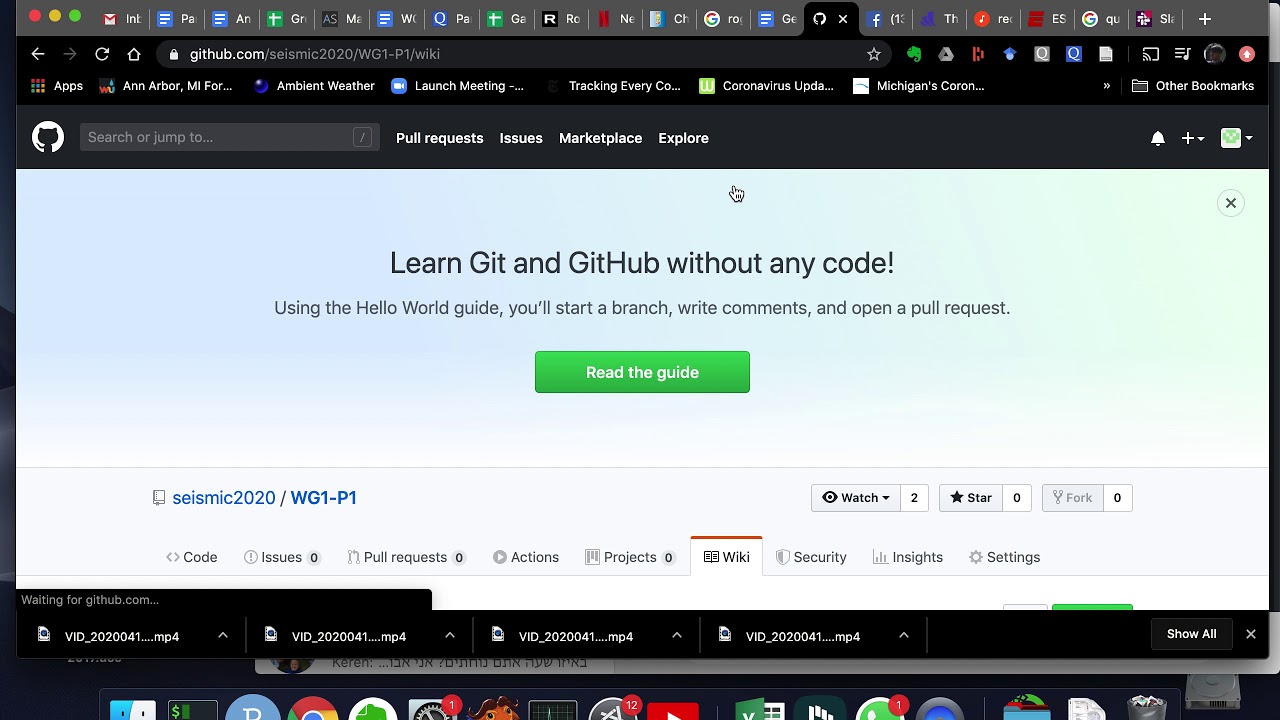This screenshot has width=1280, height=720.
Task: Open the Launch Meeting bookmark
Action: click(x=457, y=86)
